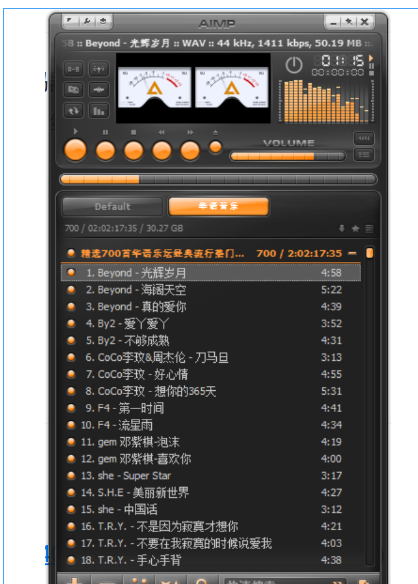Image resolution: width=418 pixels, height=584 pixels.
Task: Toggle the equalizer panel button above playlist toggle
Action: pyautogui.click(x=364, y=139)
